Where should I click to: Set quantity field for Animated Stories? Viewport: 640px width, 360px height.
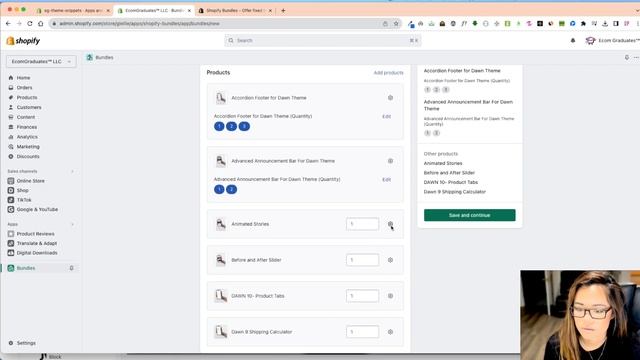tap(362, 224)
